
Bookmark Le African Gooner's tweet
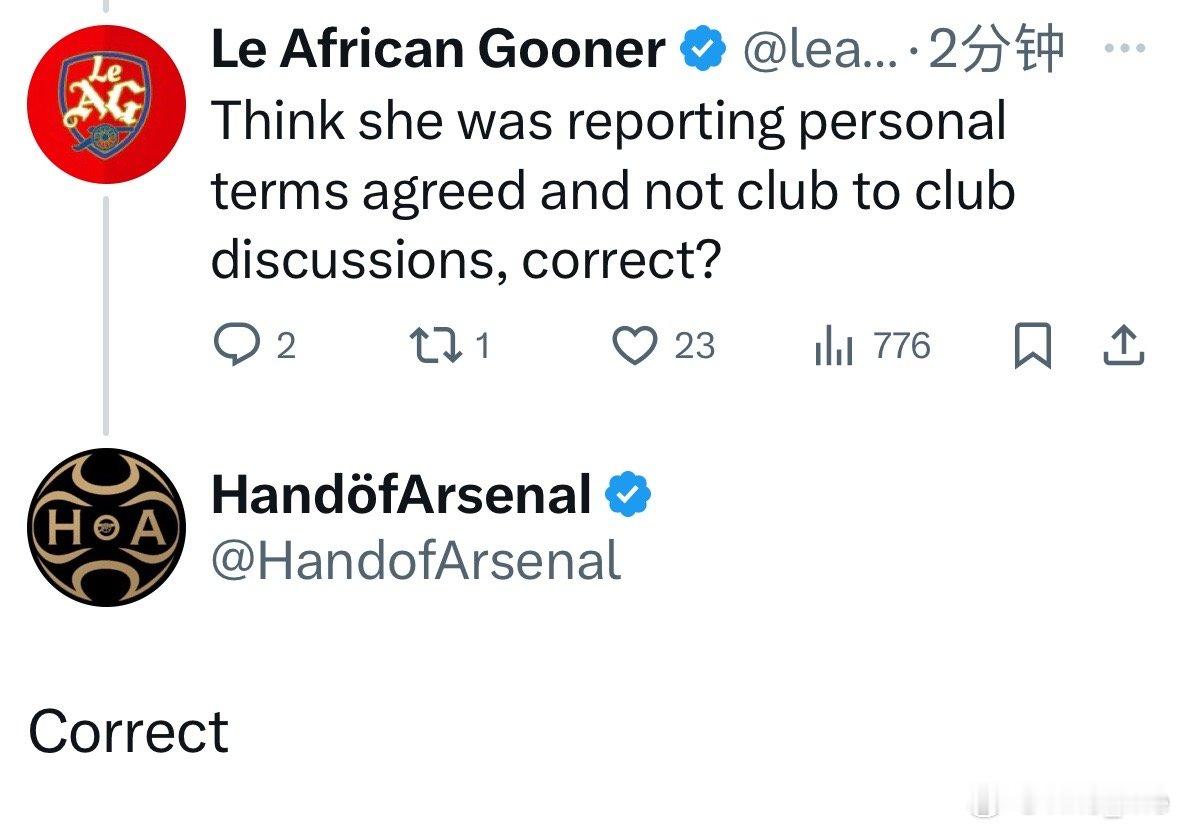[1032, 345]
